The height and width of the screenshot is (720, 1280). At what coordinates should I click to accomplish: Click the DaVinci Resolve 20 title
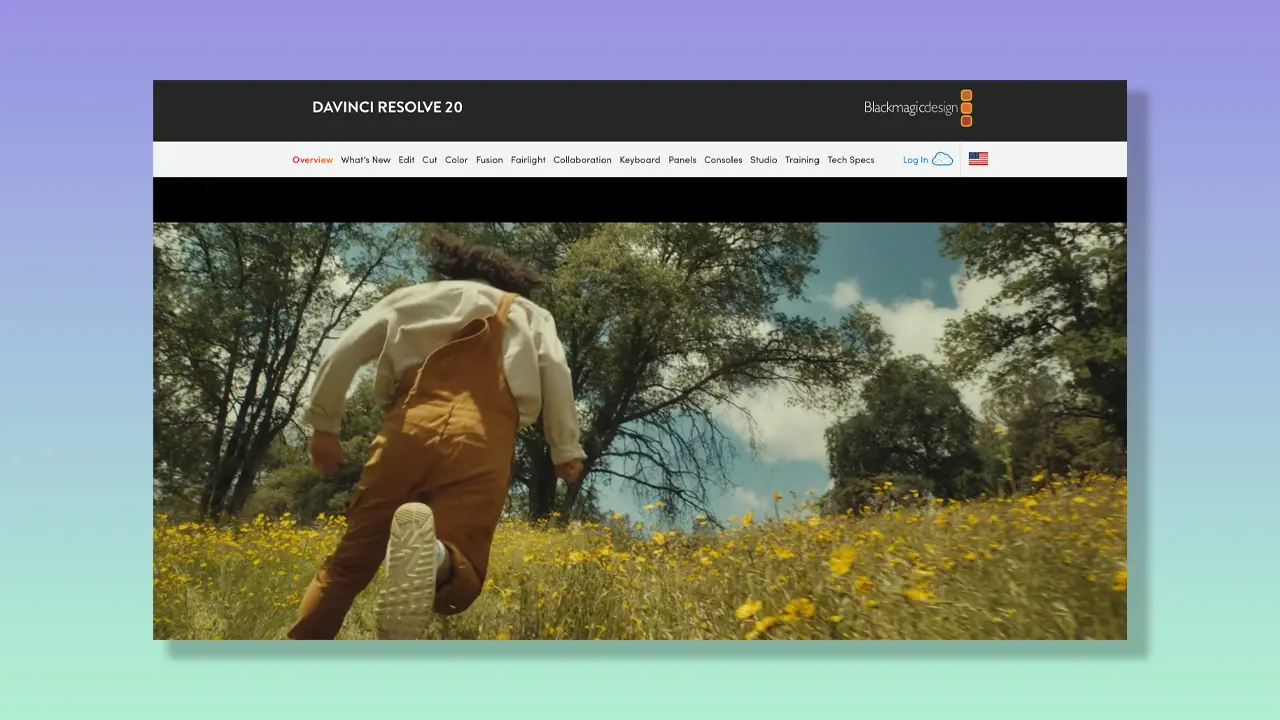[x=387, y=107]
